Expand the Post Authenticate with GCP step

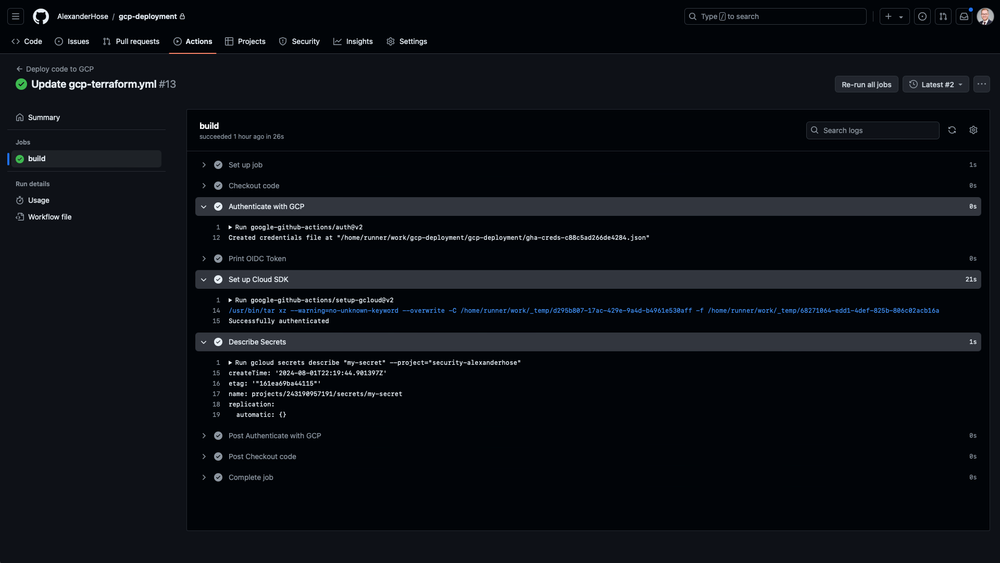(x=588, y=435)
